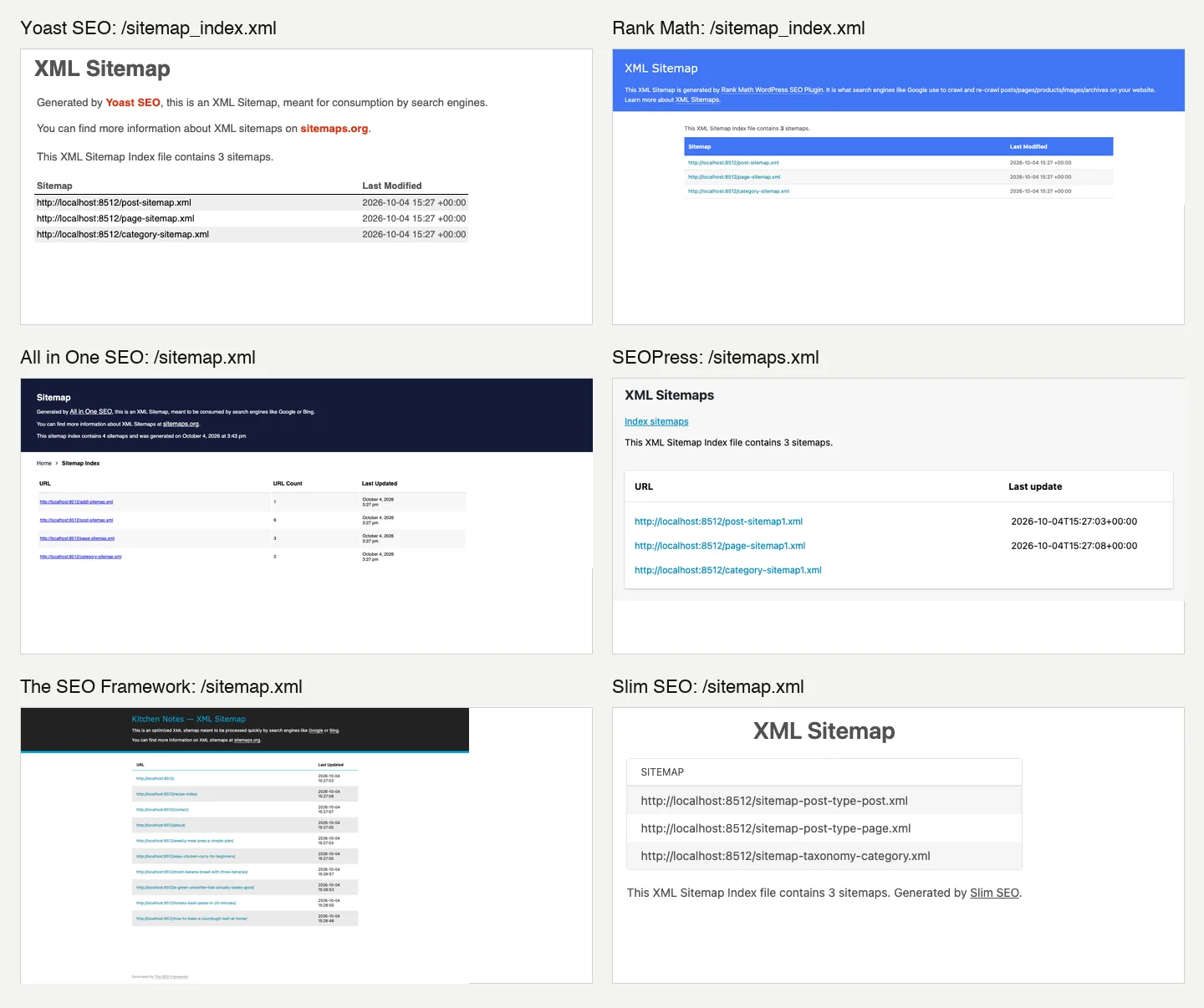Click the XML Sitemap heading in Slim SEO
This screenshot has width=1204, height=1008.
[x=824, y=731]
